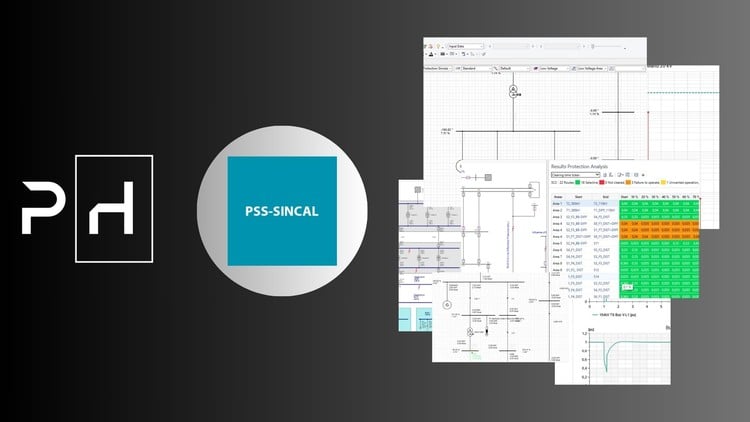Open the Low Voltage Area dropdown
The height and width of the screenshot is (422, 750).
(592, 68)
